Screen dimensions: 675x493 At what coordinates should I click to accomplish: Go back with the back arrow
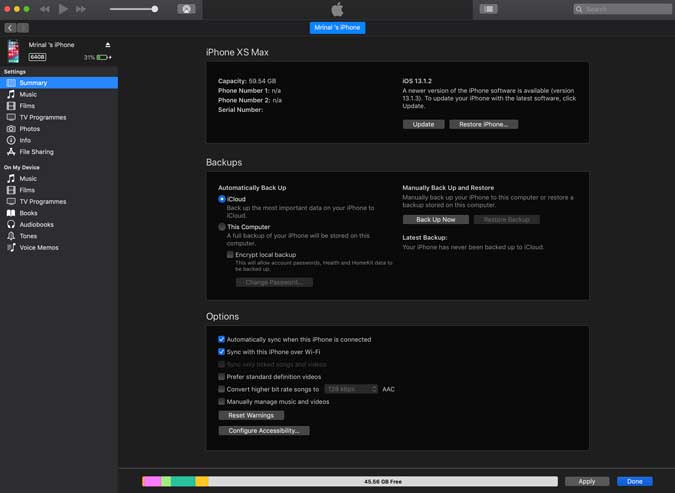[10, 28]
